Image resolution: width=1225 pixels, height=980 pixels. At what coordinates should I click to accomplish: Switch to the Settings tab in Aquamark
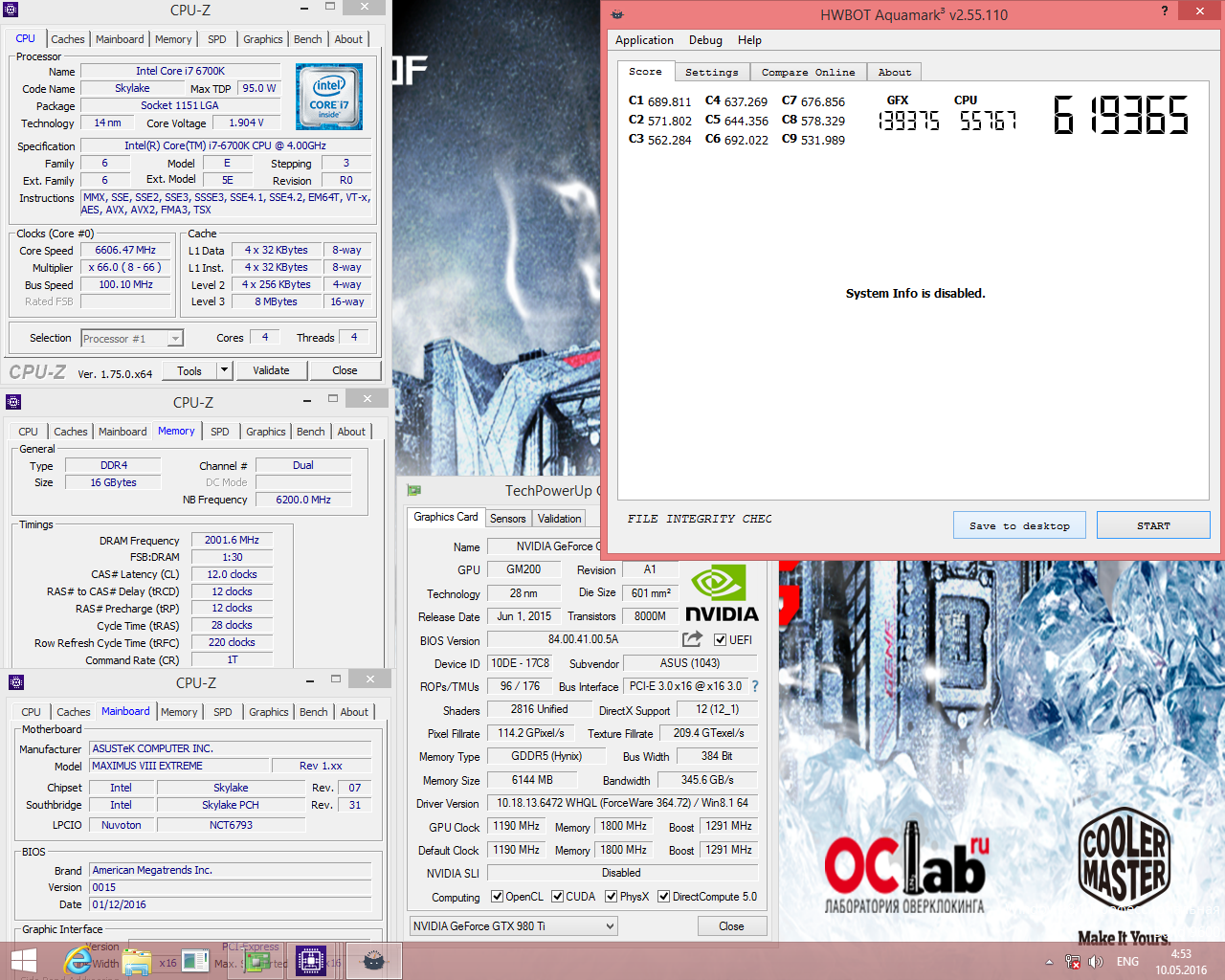pos(711,72)
